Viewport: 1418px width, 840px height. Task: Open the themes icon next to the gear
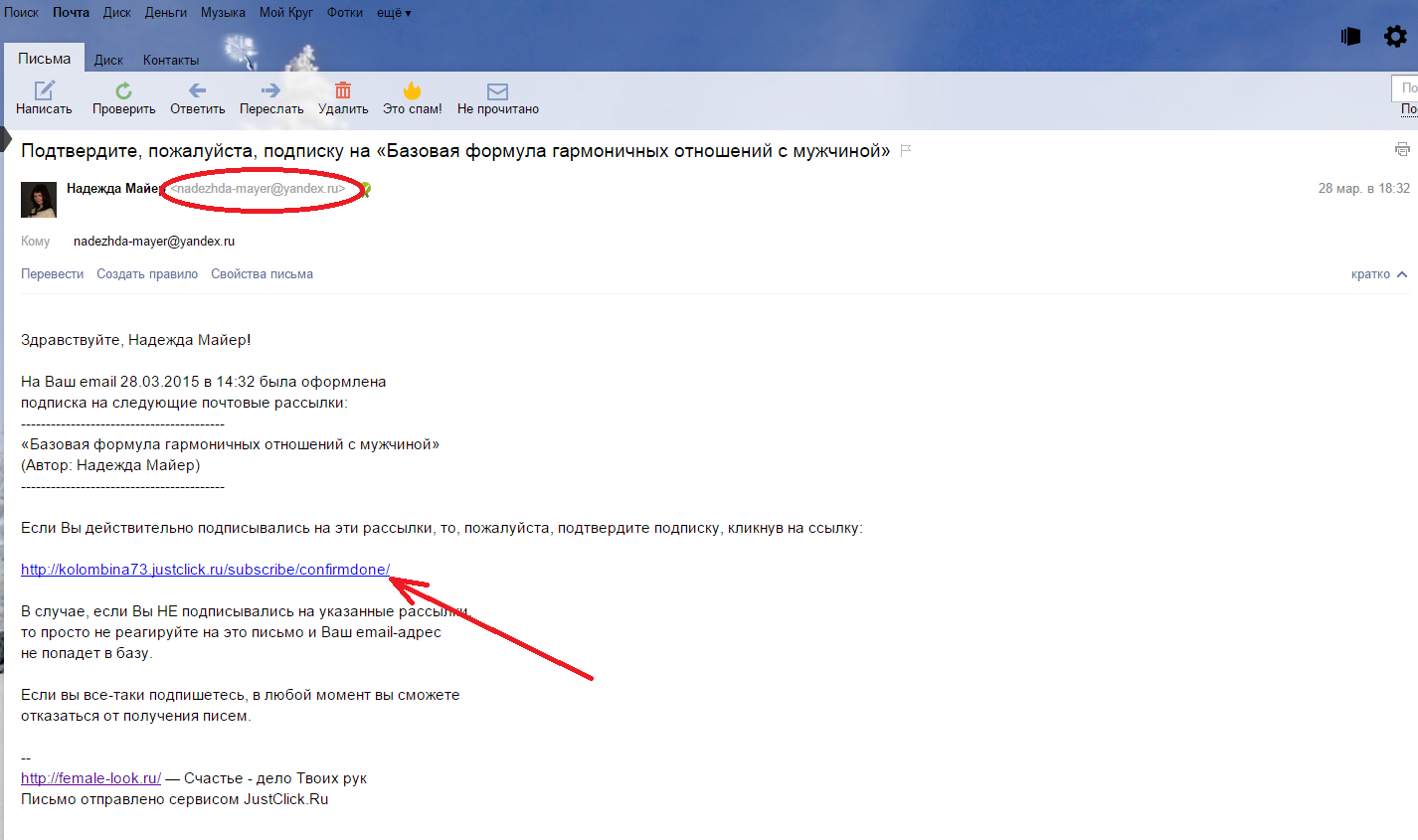tap(1350, 36)
